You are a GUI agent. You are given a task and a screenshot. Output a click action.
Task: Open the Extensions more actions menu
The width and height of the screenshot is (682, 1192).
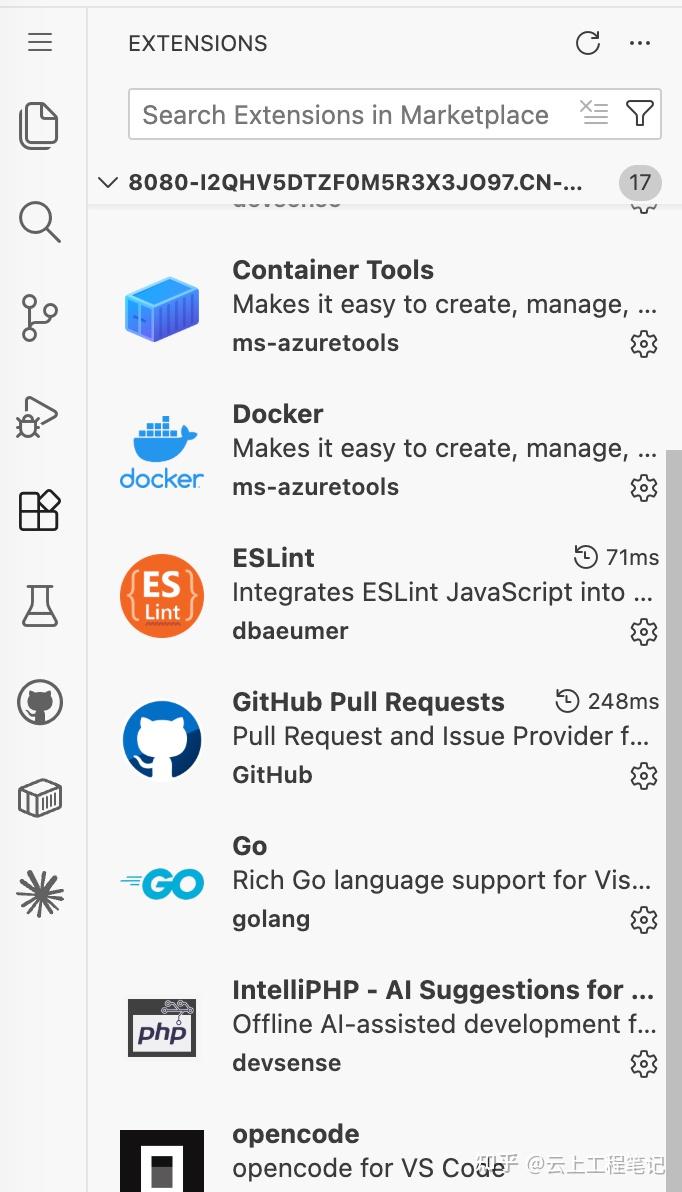[640, 43]
